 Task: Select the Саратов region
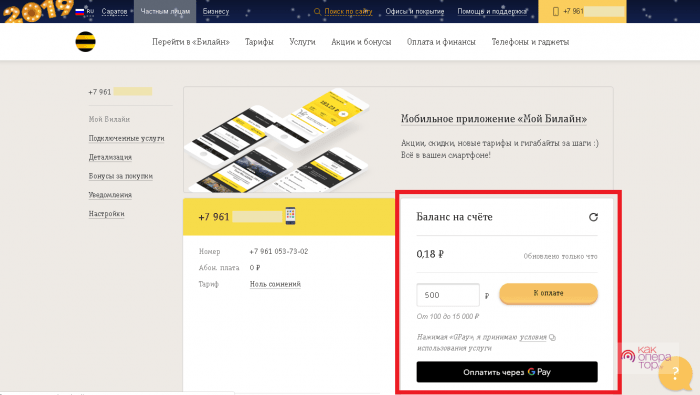114,12
